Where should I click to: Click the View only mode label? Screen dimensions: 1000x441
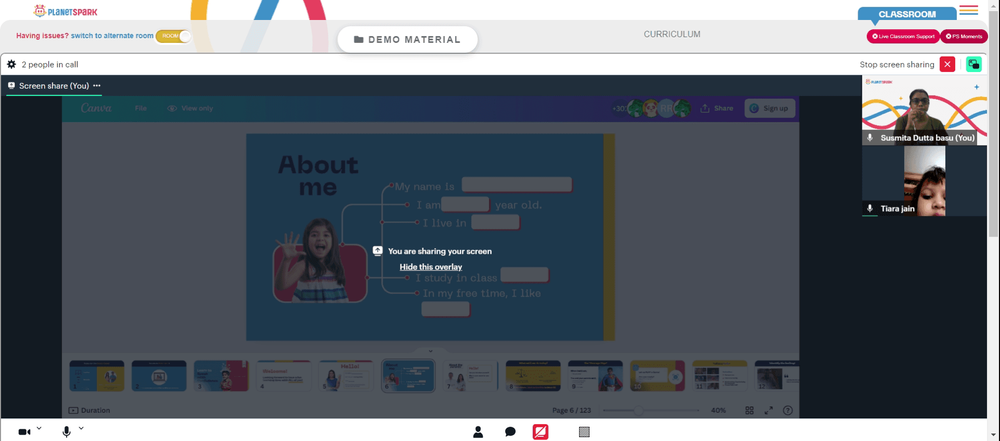point(190,108)
